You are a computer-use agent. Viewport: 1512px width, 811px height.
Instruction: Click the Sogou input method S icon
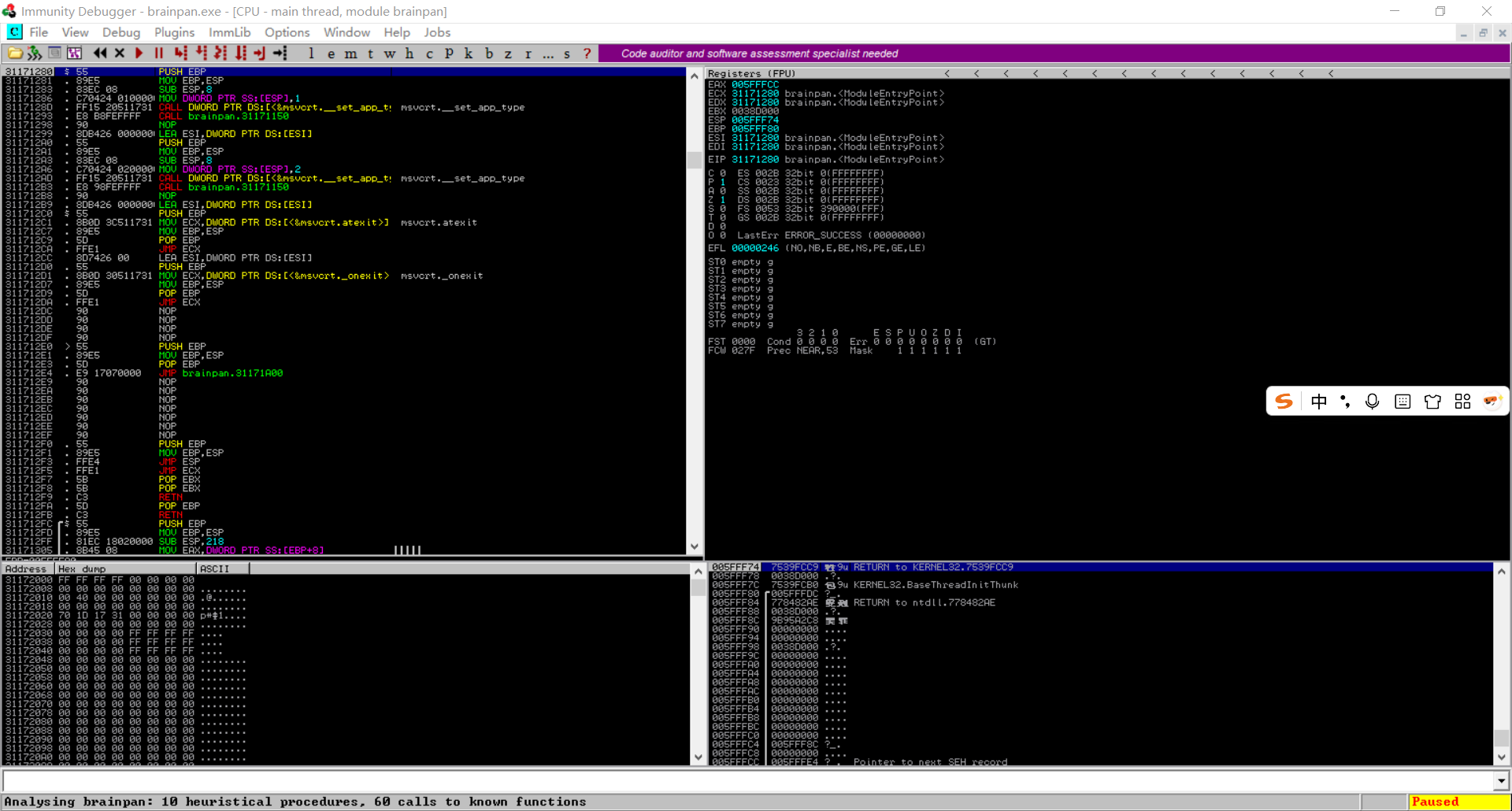pyautogui.click(x=1284, y=402)
